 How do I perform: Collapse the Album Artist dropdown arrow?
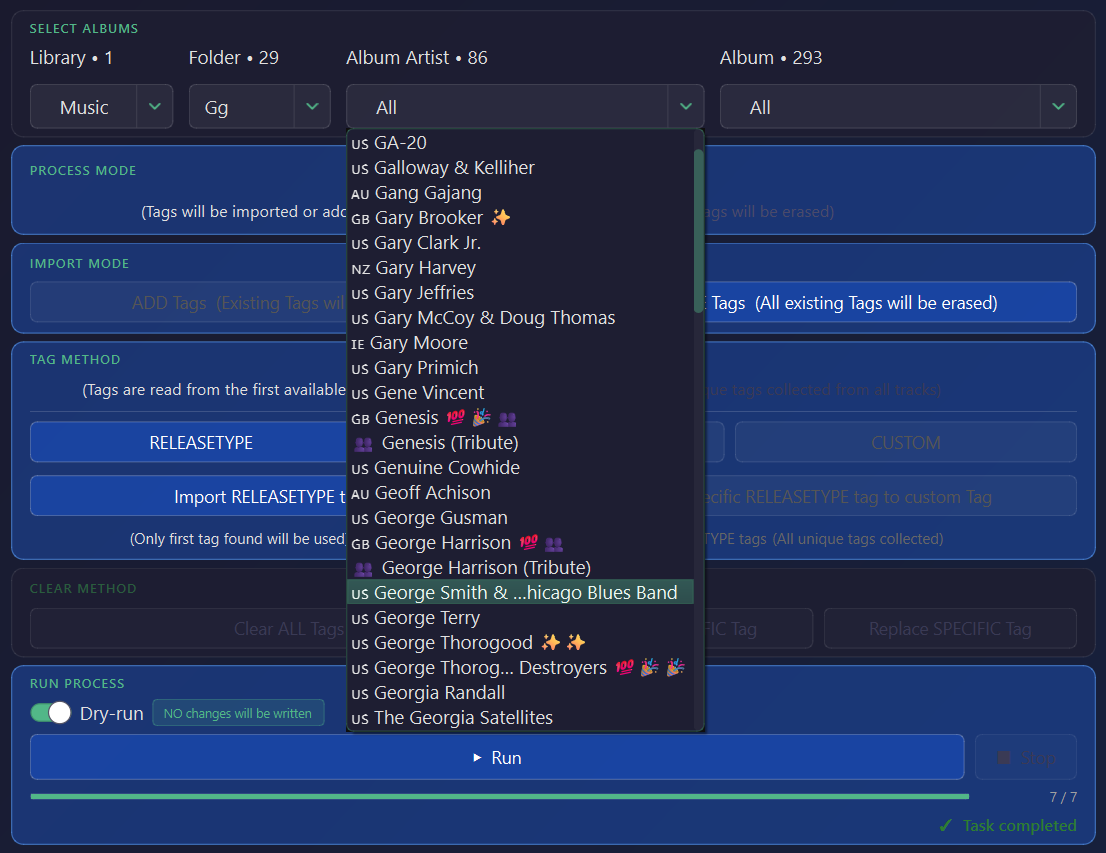[x=686, y=107]
